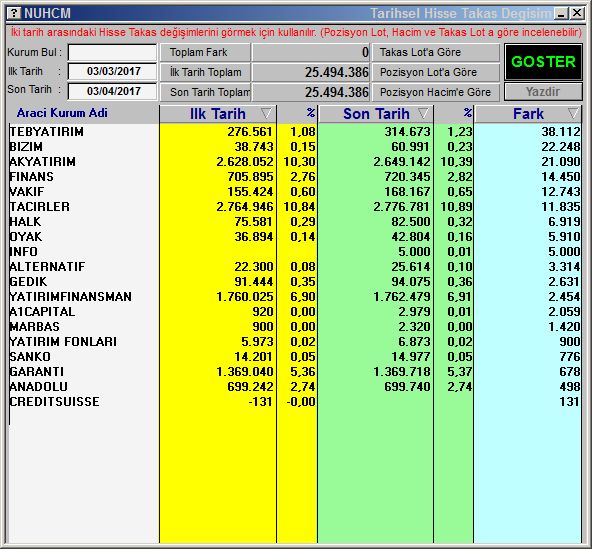Close the NUHCM window
Viewport: 592px width, 549px height.
(x=577, y=14)
